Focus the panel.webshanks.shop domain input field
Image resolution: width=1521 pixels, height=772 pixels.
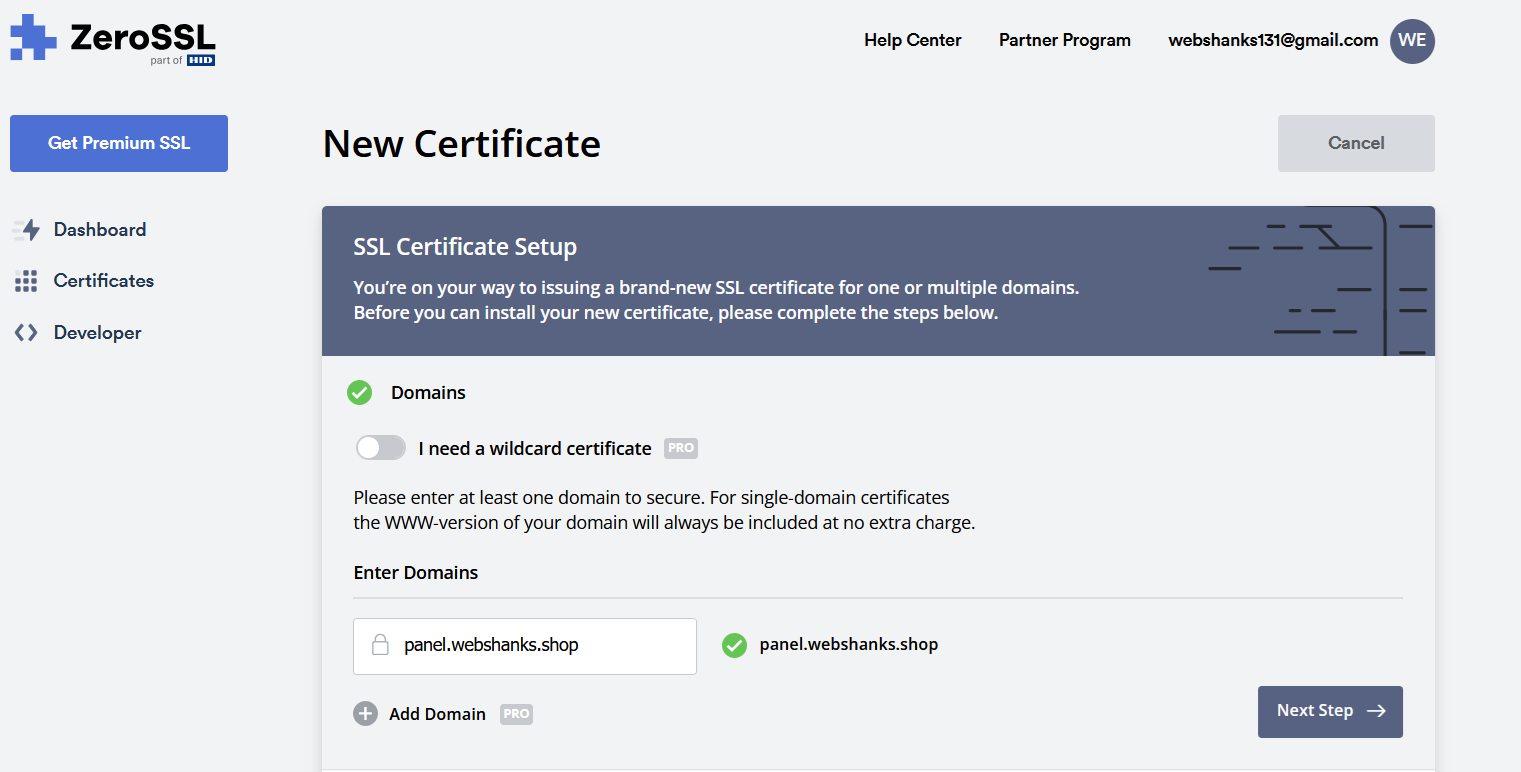coord(525,646)
